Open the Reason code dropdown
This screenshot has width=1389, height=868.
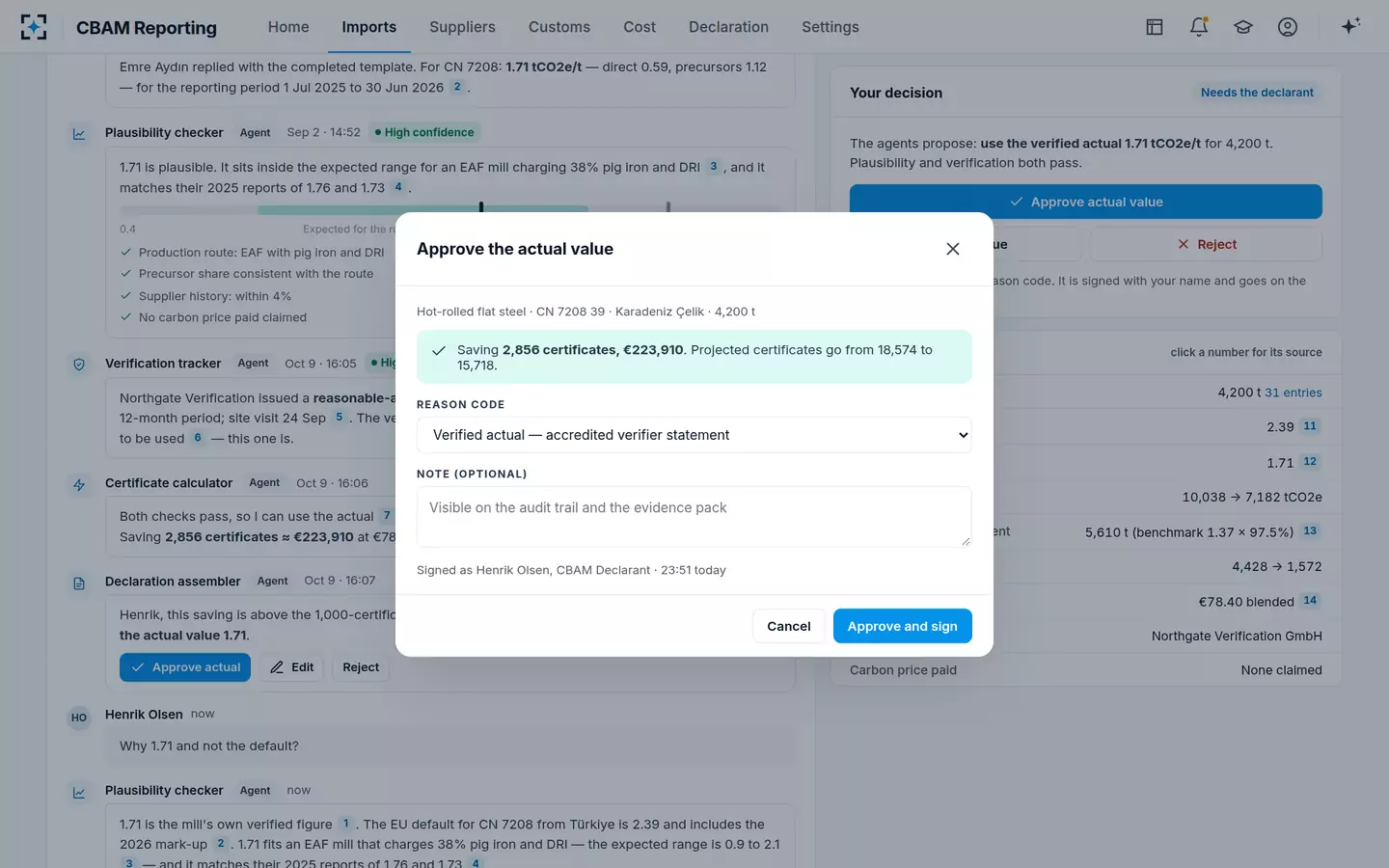[694, 435]
